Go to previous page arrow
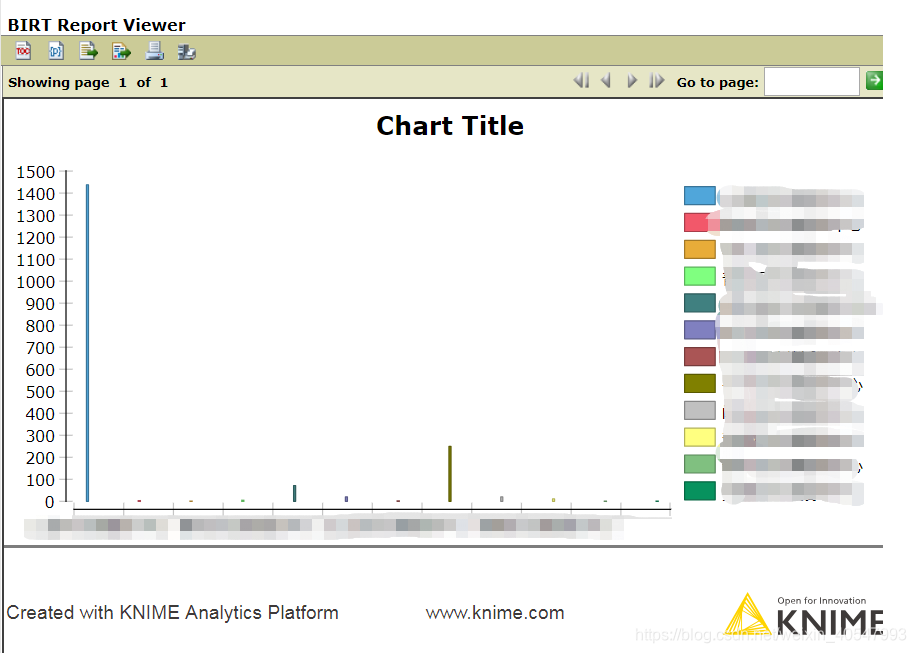This screenshot has height=653, width=916. point(606,81)
